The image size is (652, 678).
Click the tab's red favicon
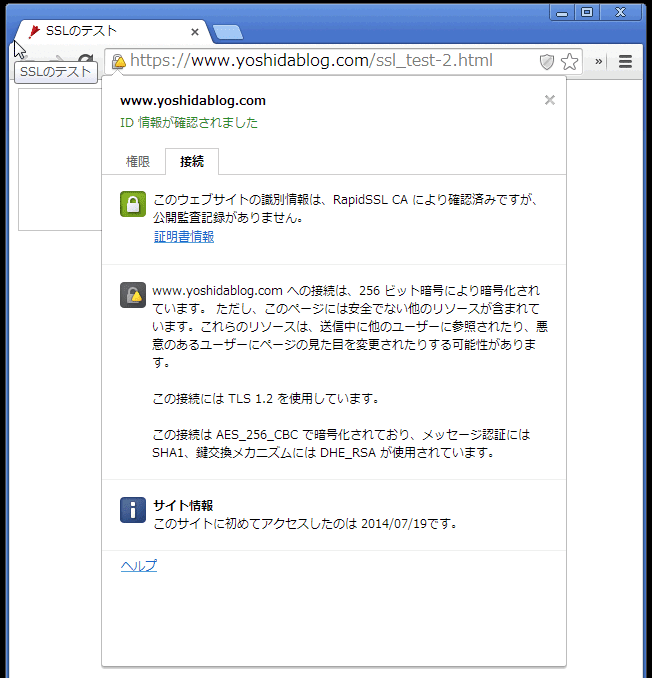click(34, 31)
